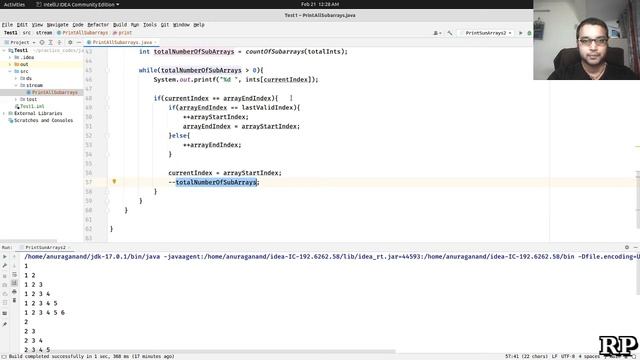The height and width of the screenshot is (360, 640).
Task: Open the Refactor menu
Action: 98,25
